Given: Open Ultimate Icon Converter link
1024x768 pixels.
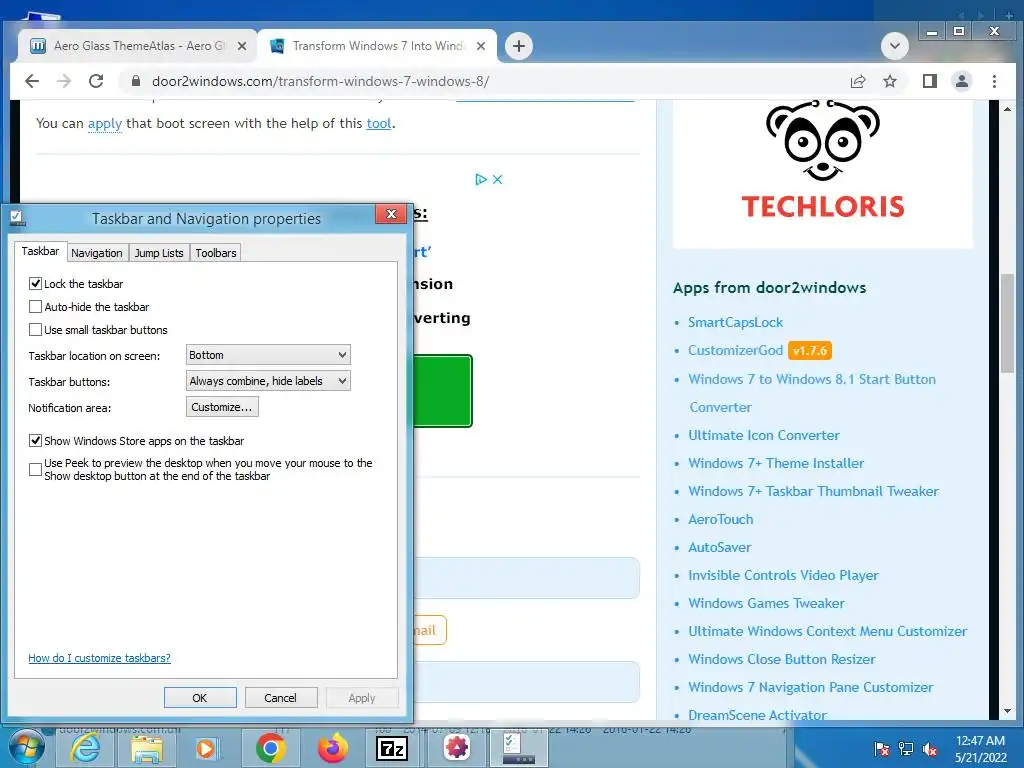Looking at the screenshot, I should [x=763, y=436].
